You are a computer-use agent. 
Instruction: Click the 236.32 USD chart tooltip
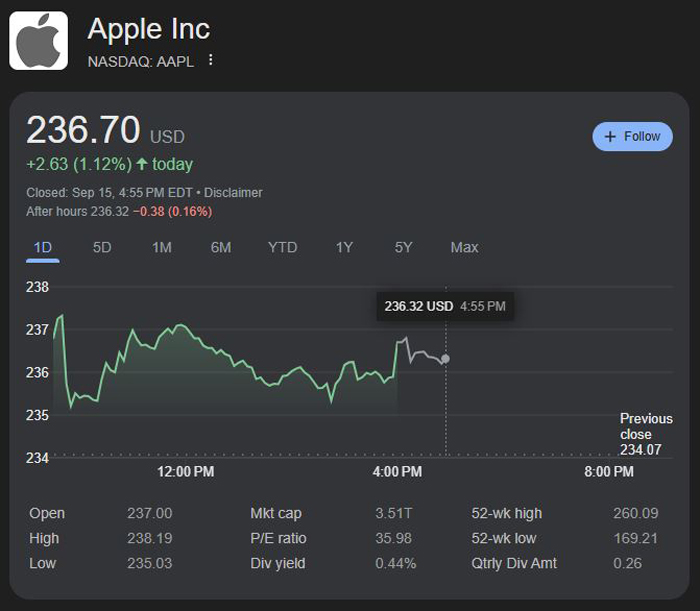(445, 306)
